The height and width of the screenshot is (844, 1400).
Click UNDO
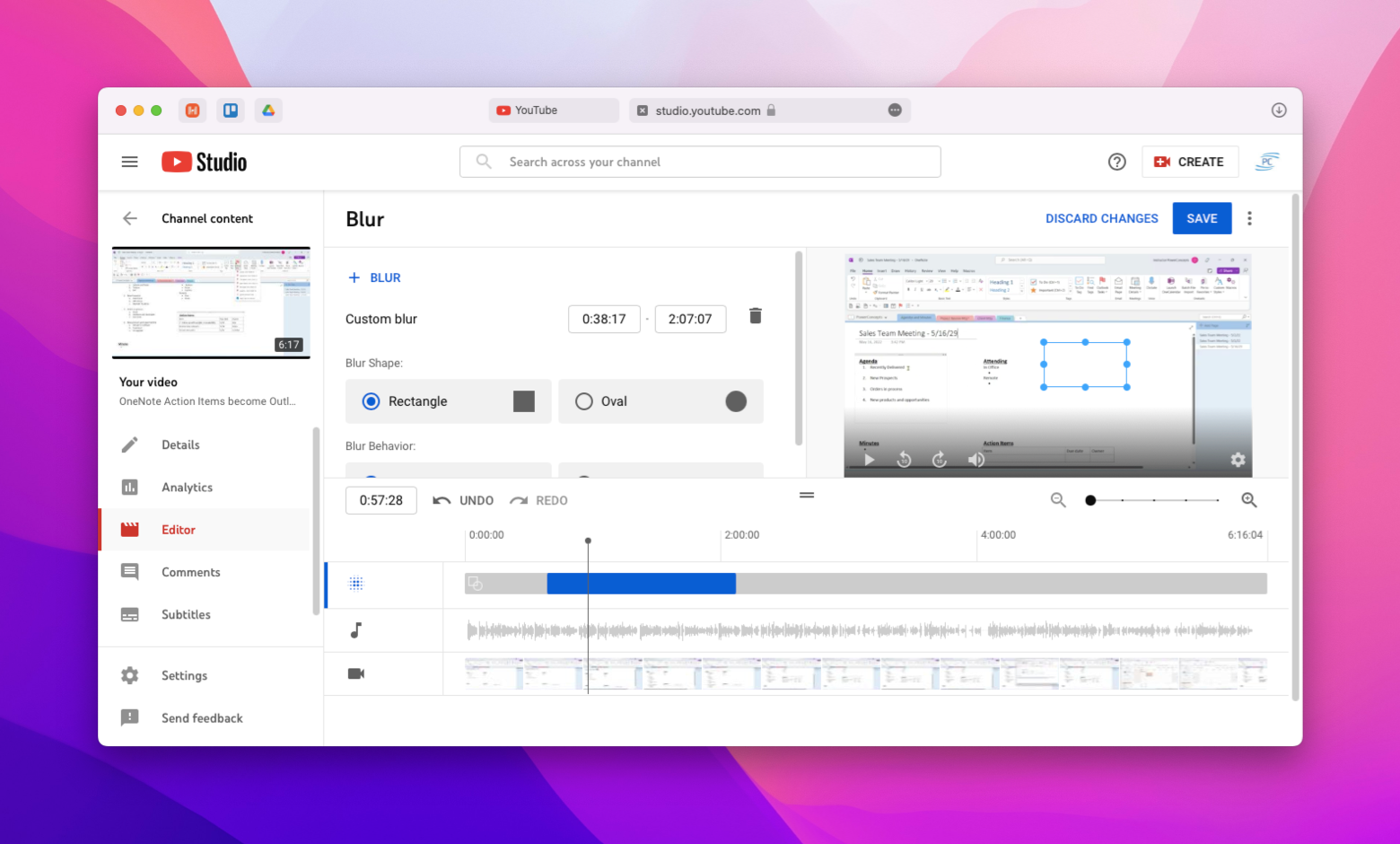(x=463, y=500)
